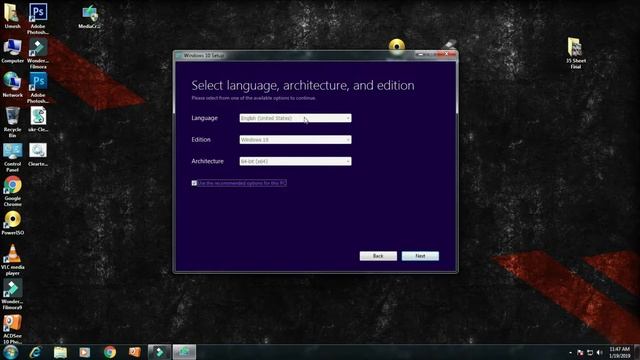Open the 35 Sheet Final folder
640x360 pixels.
coord(576,53)
